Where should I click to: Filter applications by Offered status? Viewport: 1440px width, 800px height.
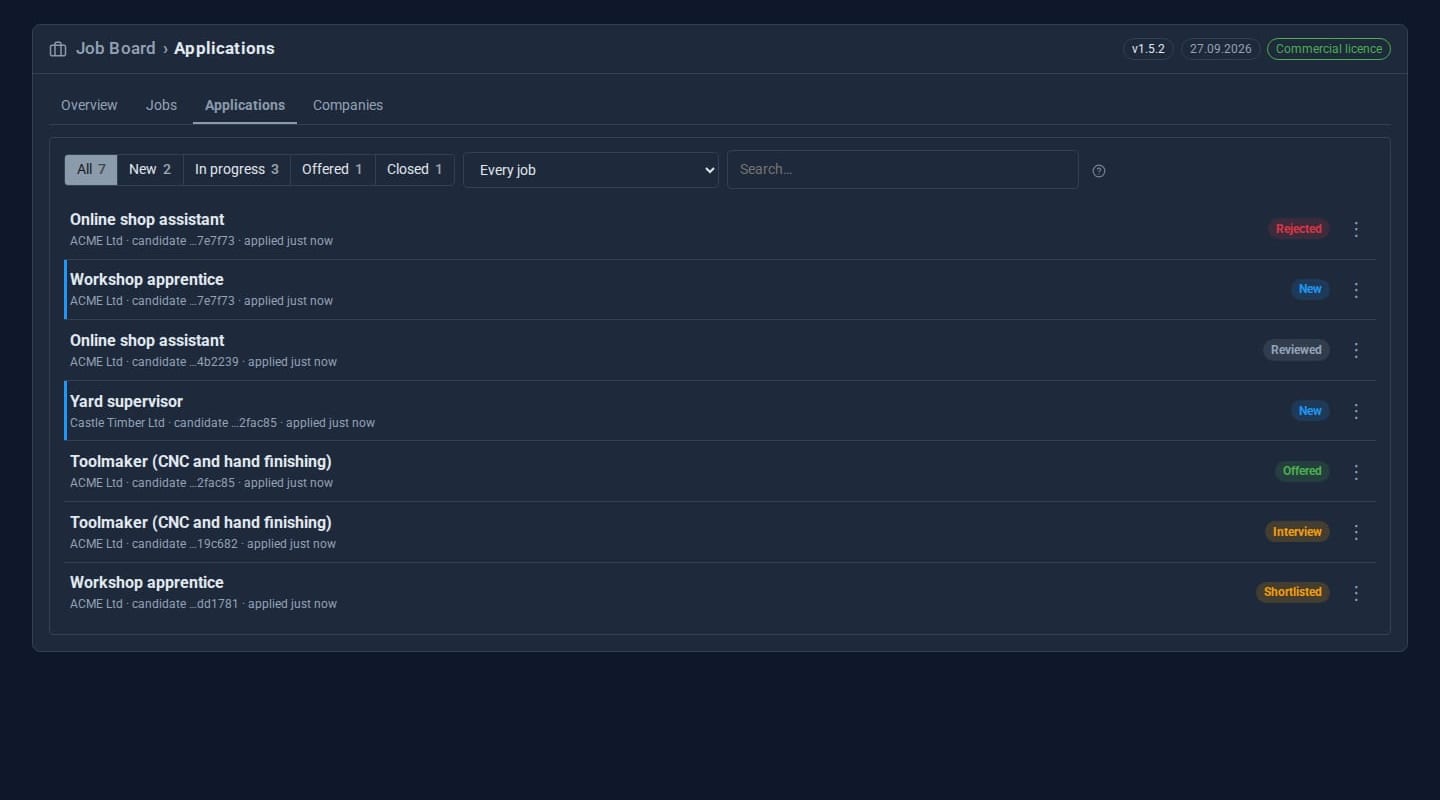click(x=333, y=170)
